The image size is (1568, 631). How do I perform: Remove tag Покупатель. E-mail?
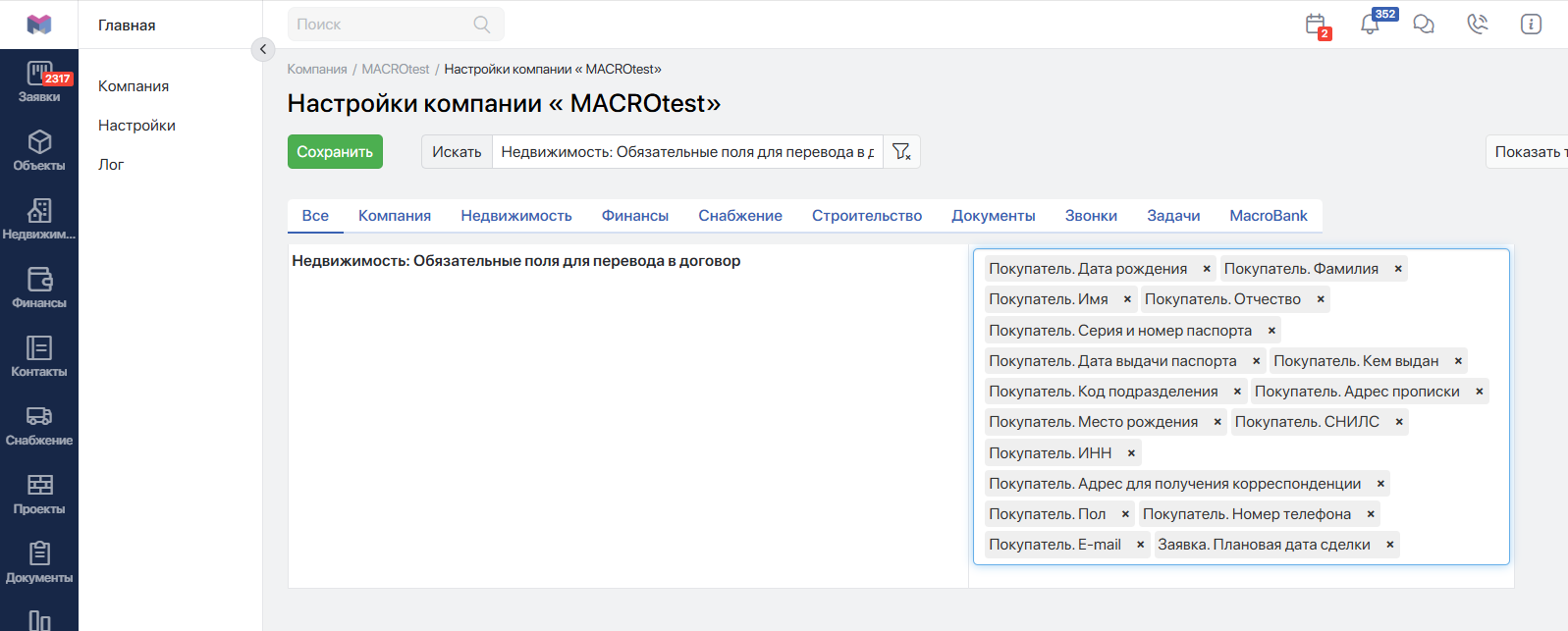(1140, 545)
